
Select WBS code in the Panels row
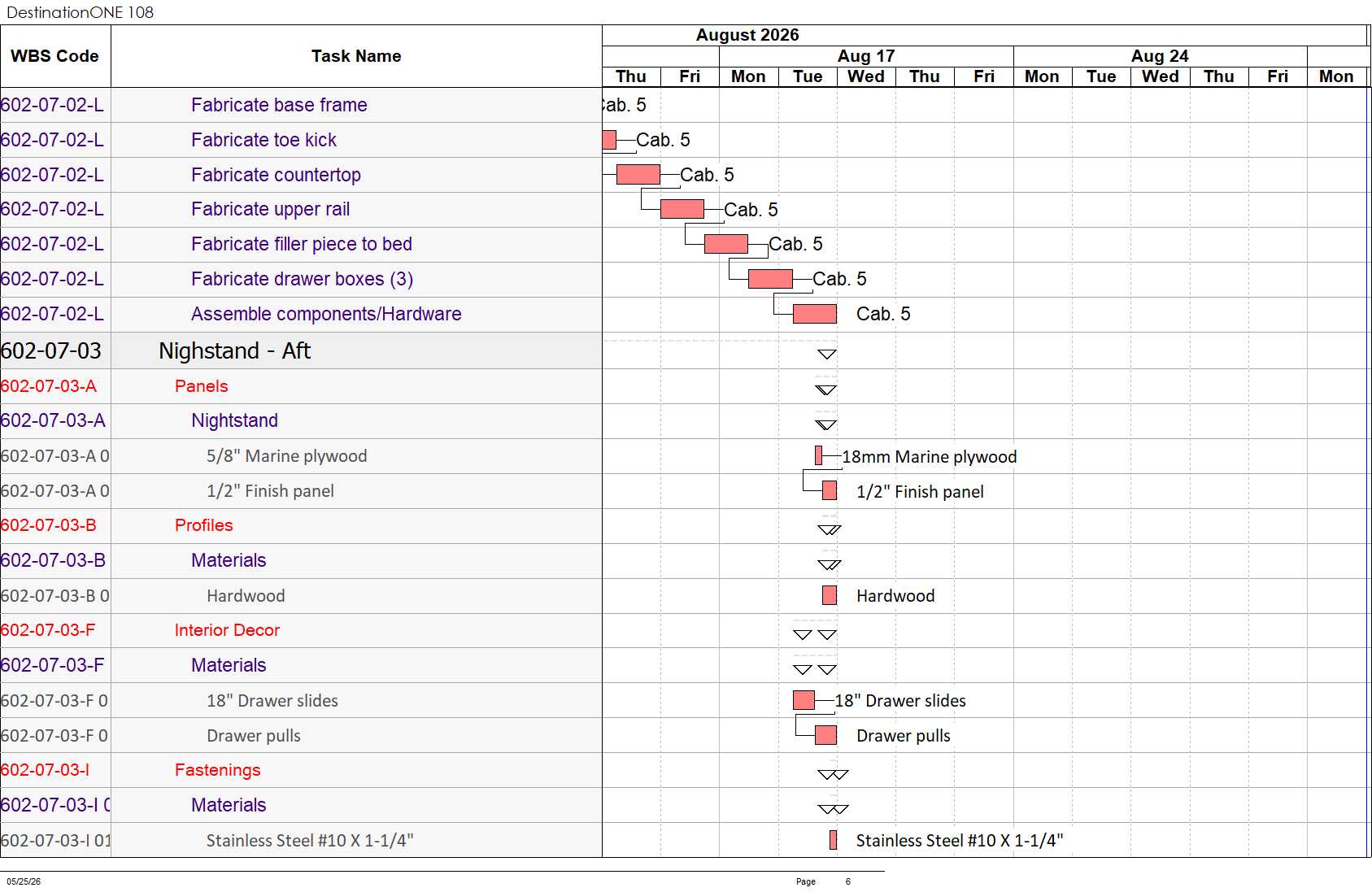pos(48,386)
